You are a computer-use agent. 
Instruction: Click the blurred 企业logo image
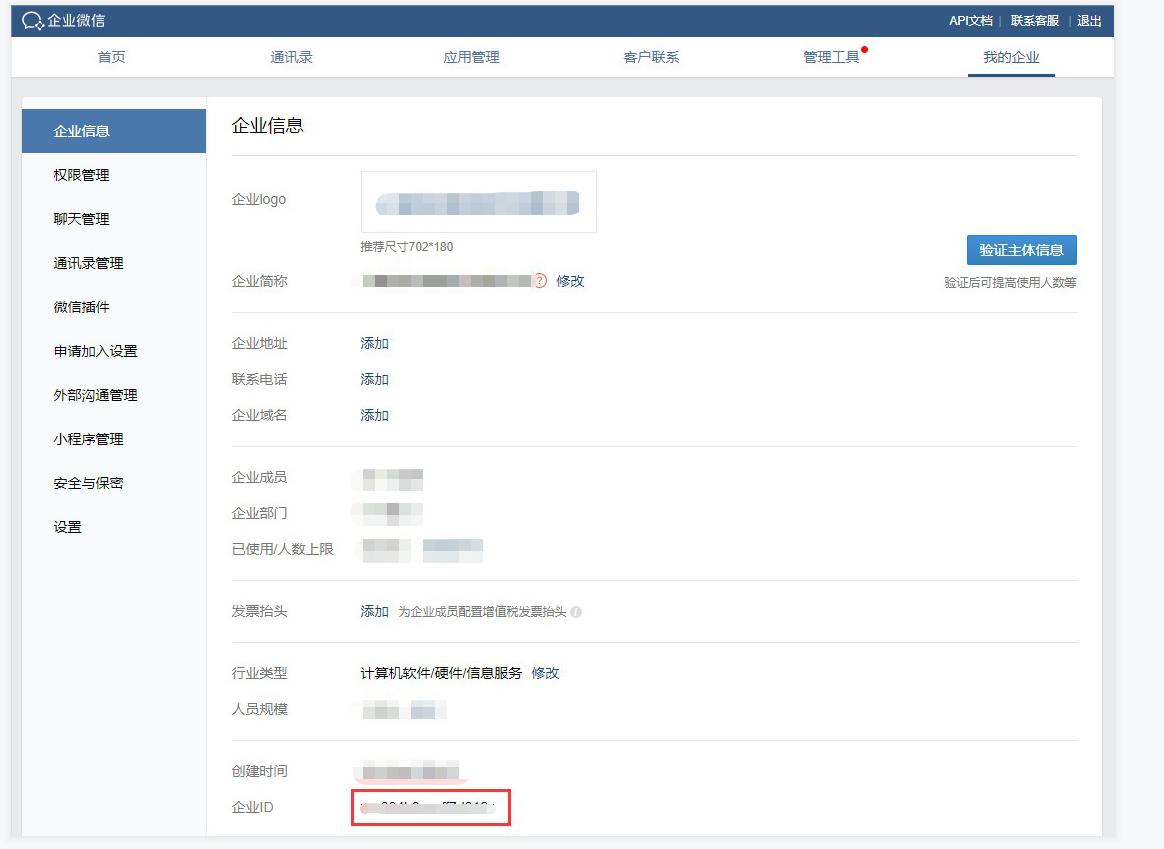click(478, 202)
